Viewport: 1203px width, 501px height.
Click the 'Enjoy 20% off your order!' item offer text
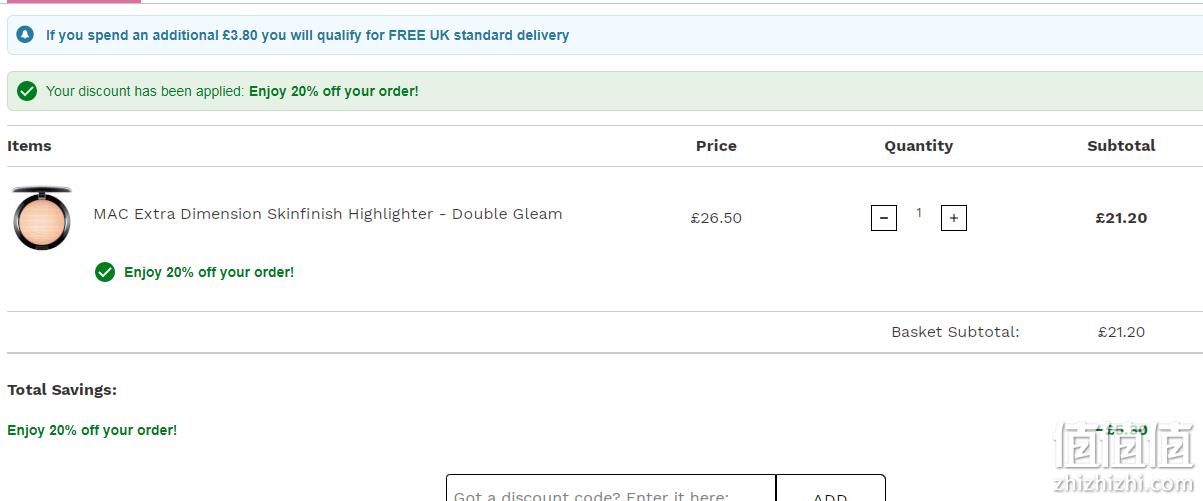(209, 272)
